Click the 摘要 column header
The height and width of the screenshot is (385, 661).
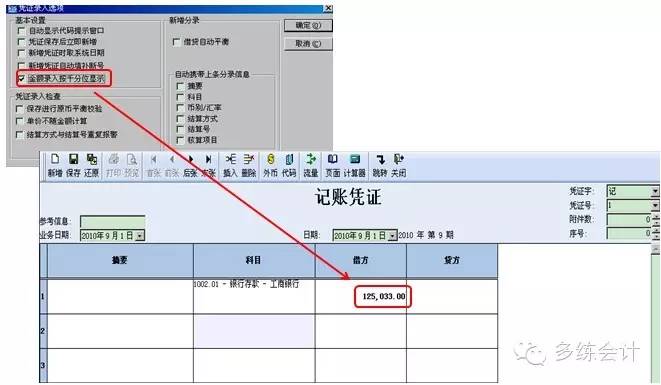[x=120, y=261]
